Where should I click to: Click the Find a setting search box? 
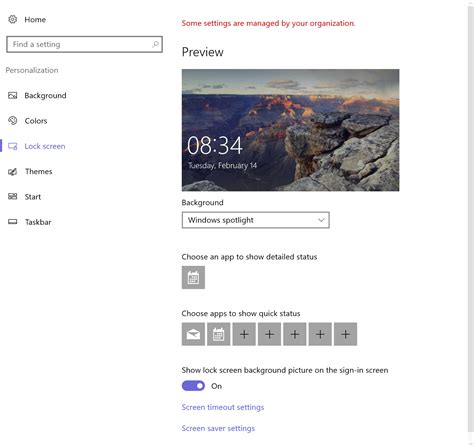(x=84, y=44)
